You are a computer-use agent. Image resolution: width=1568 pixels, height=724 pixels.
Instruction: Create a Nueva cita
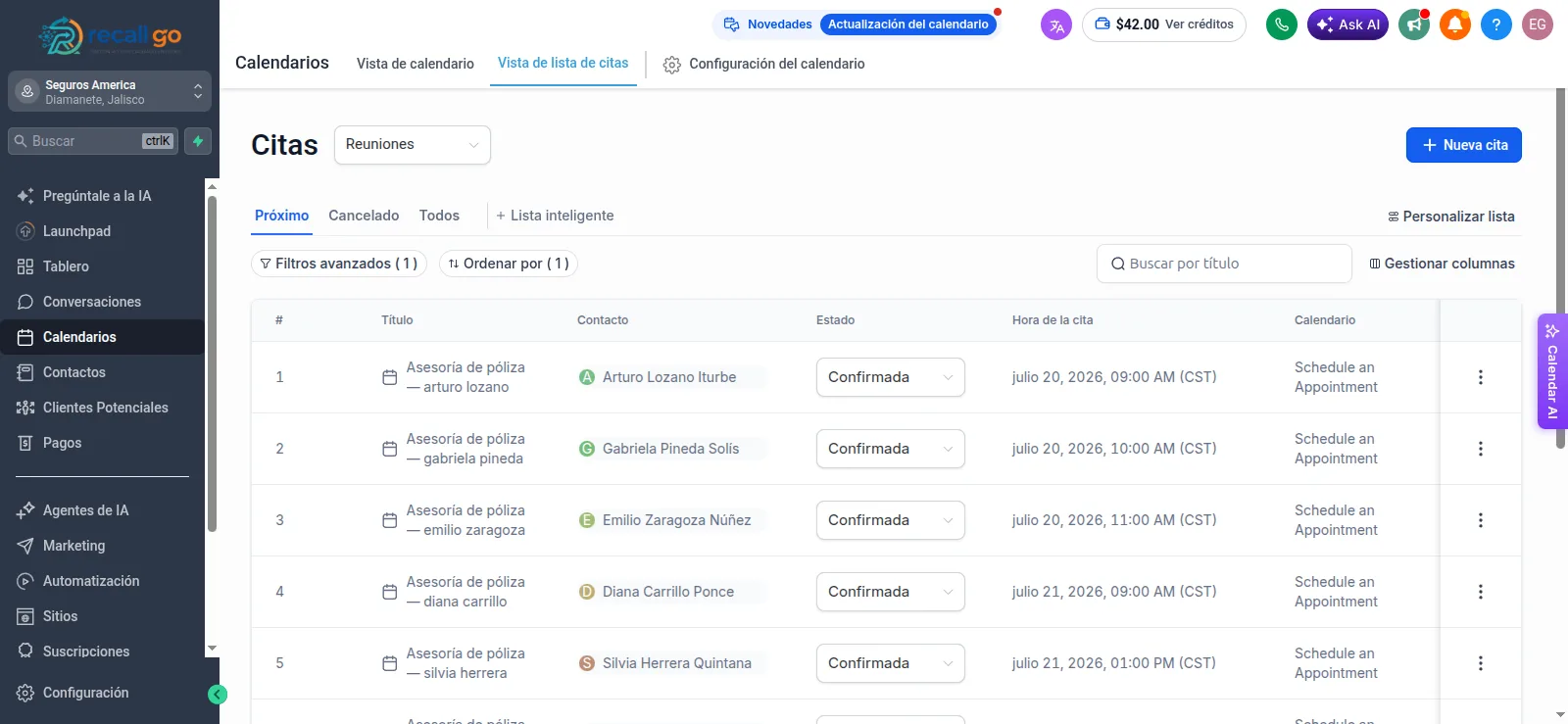coord(1464,145)
